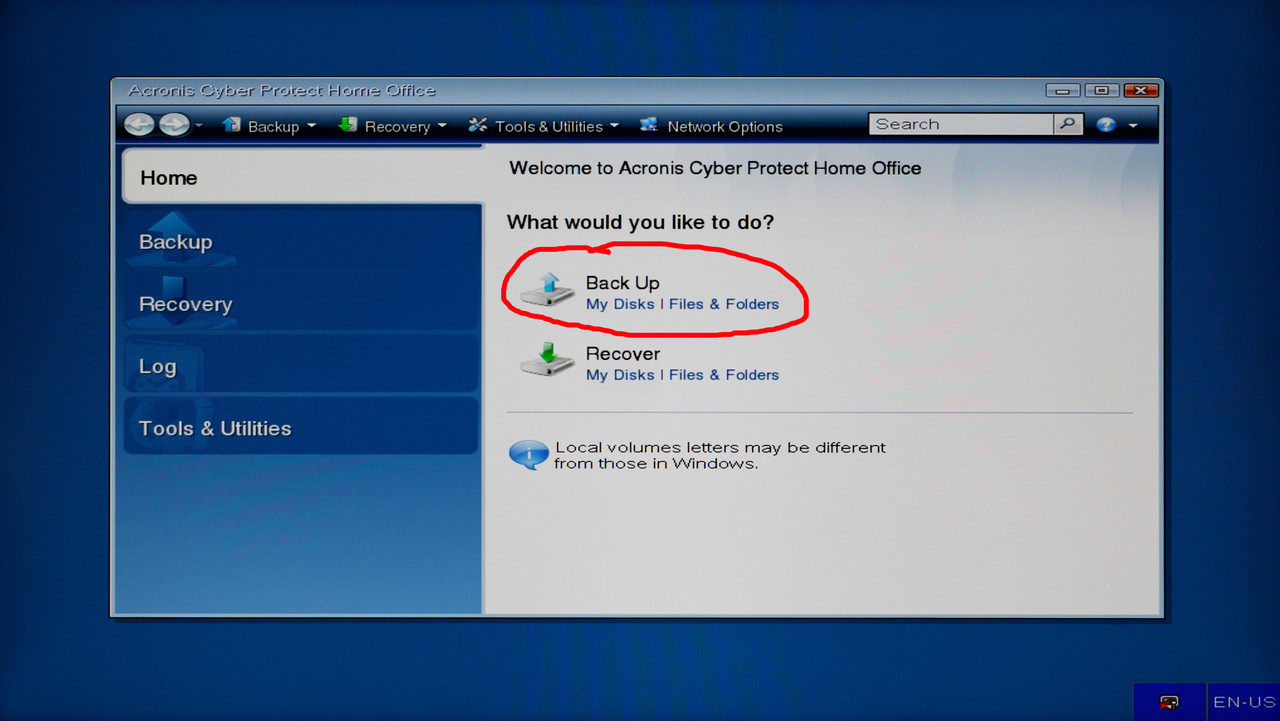Image resolution: width=1280 pixels, height=721 pixels.
Task: Click the blue Help question mark icon
Action: tap(1106, 125)
